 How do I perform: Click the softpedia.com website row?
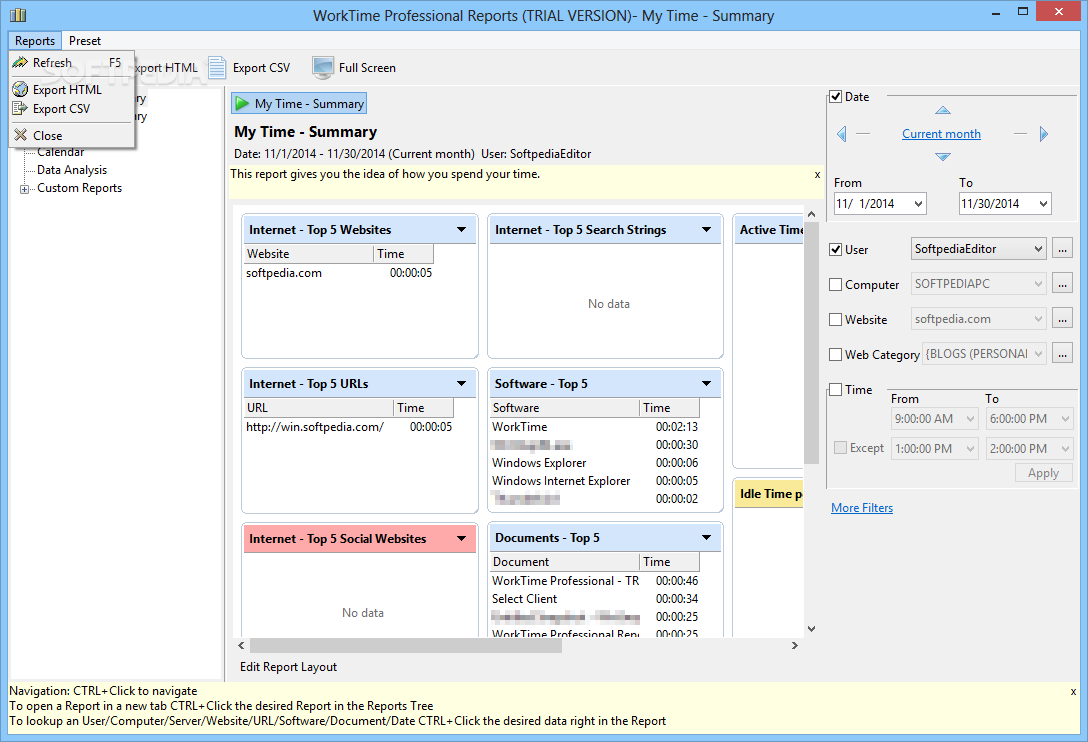[339, 273]
